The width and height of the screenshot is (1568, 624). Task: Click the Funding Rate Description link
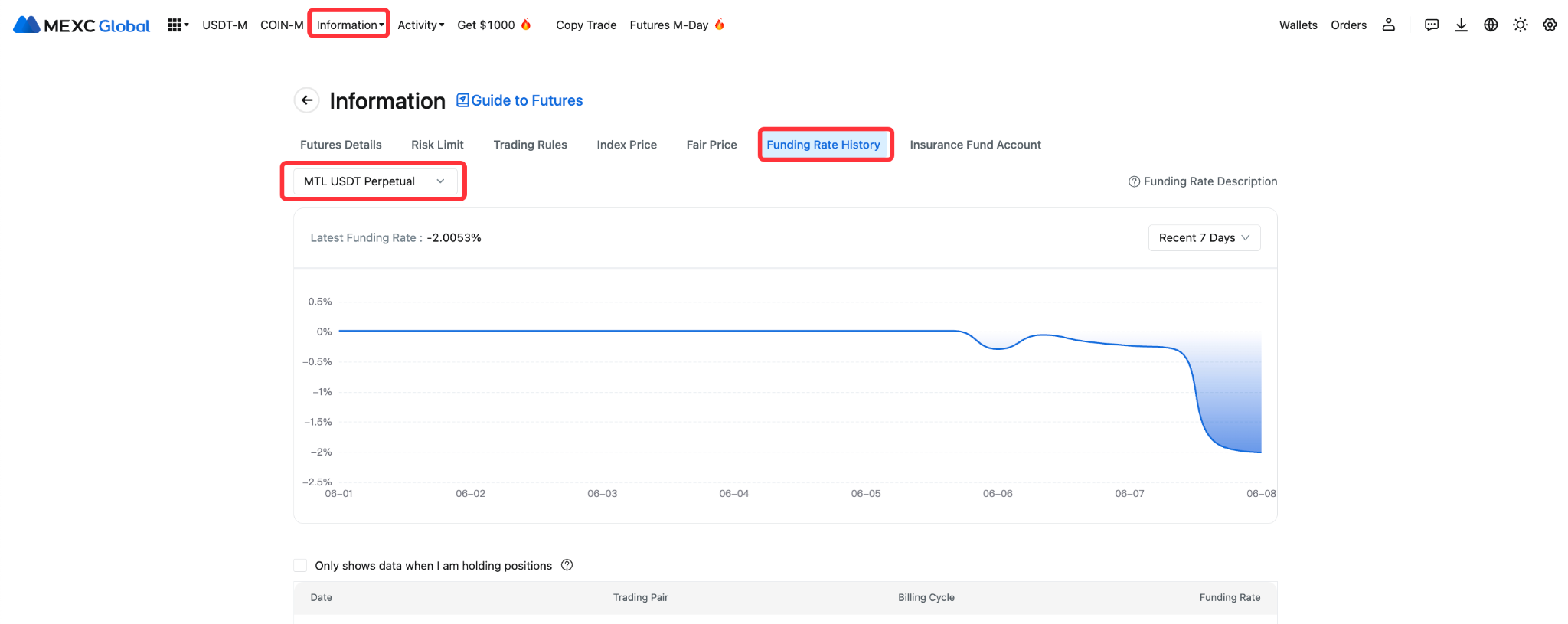[x=1203, y=181]
